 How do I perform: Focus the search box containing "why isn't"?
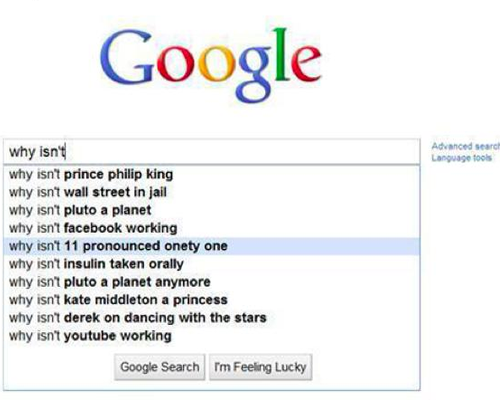pos(212,152)
